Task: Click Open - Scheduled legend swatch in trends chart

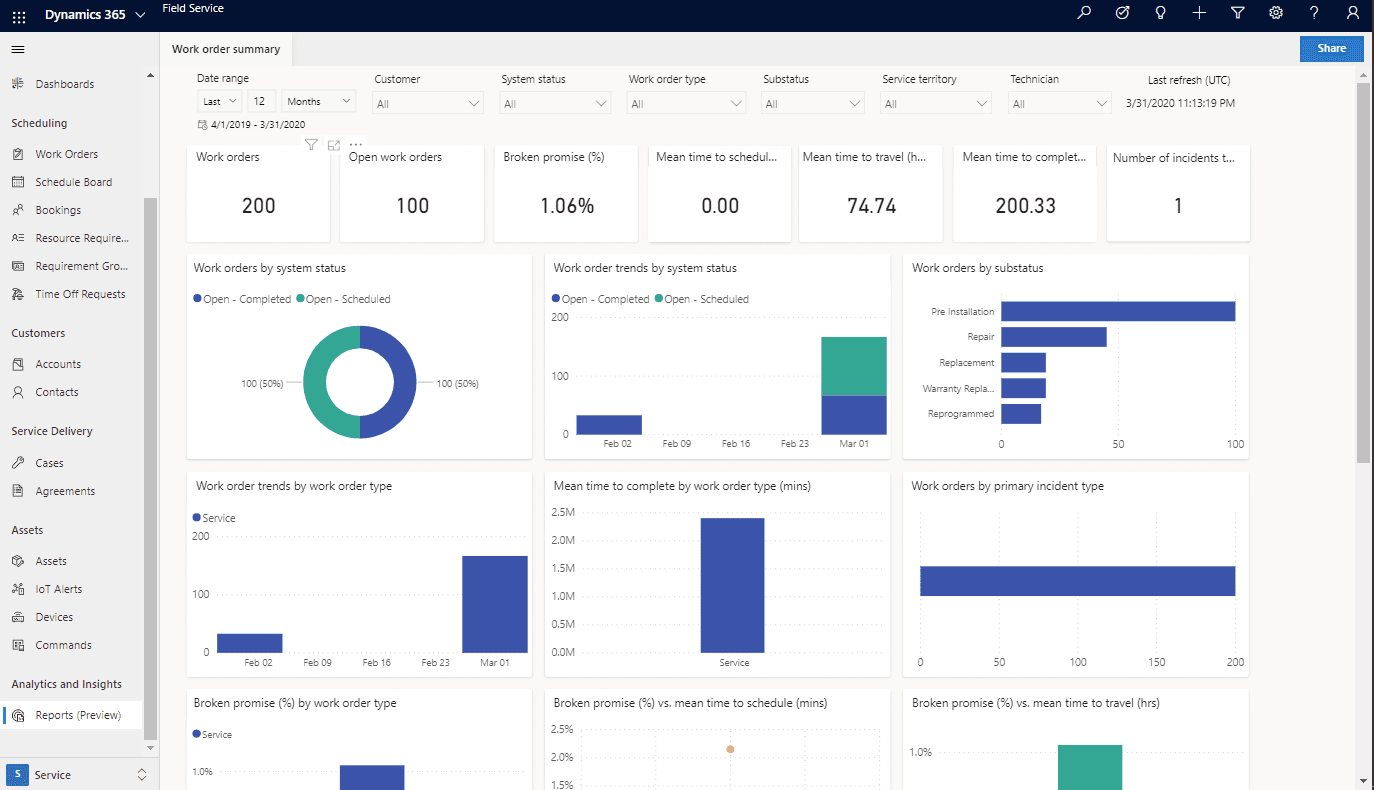Action: [658, 299]
